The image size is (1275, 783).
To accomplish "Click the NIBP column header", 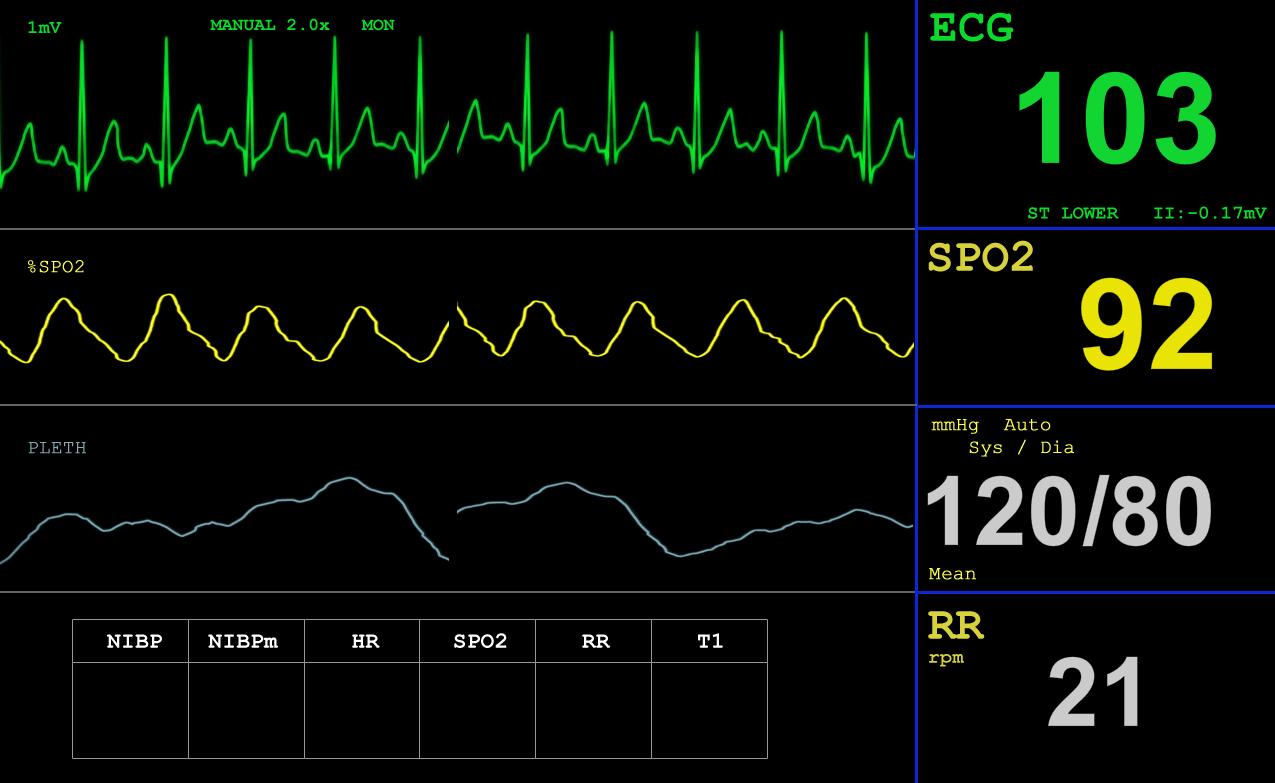I will 134,642.
